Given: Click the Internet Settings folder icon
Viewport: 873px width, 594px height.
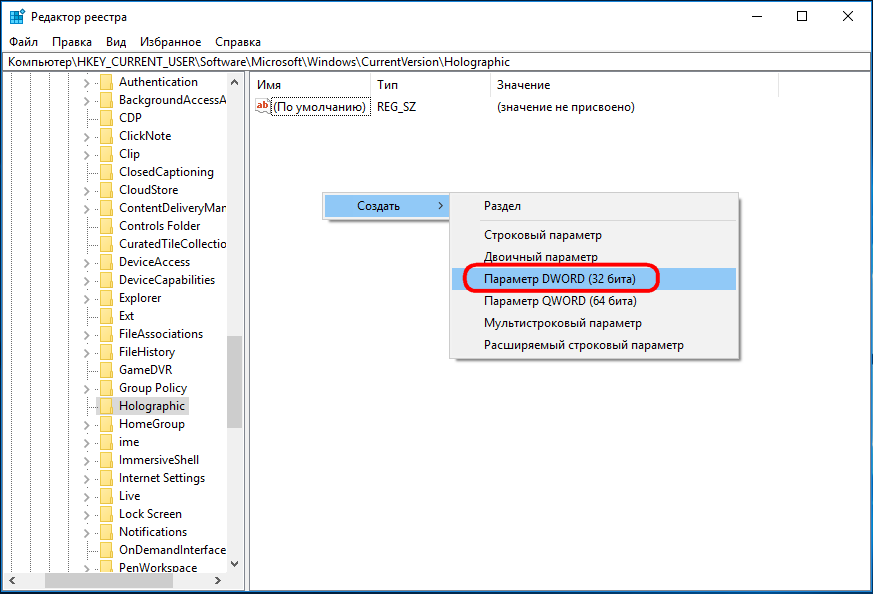Looking at the screenshot, I should pyautogui.click(x=106, y=478).
